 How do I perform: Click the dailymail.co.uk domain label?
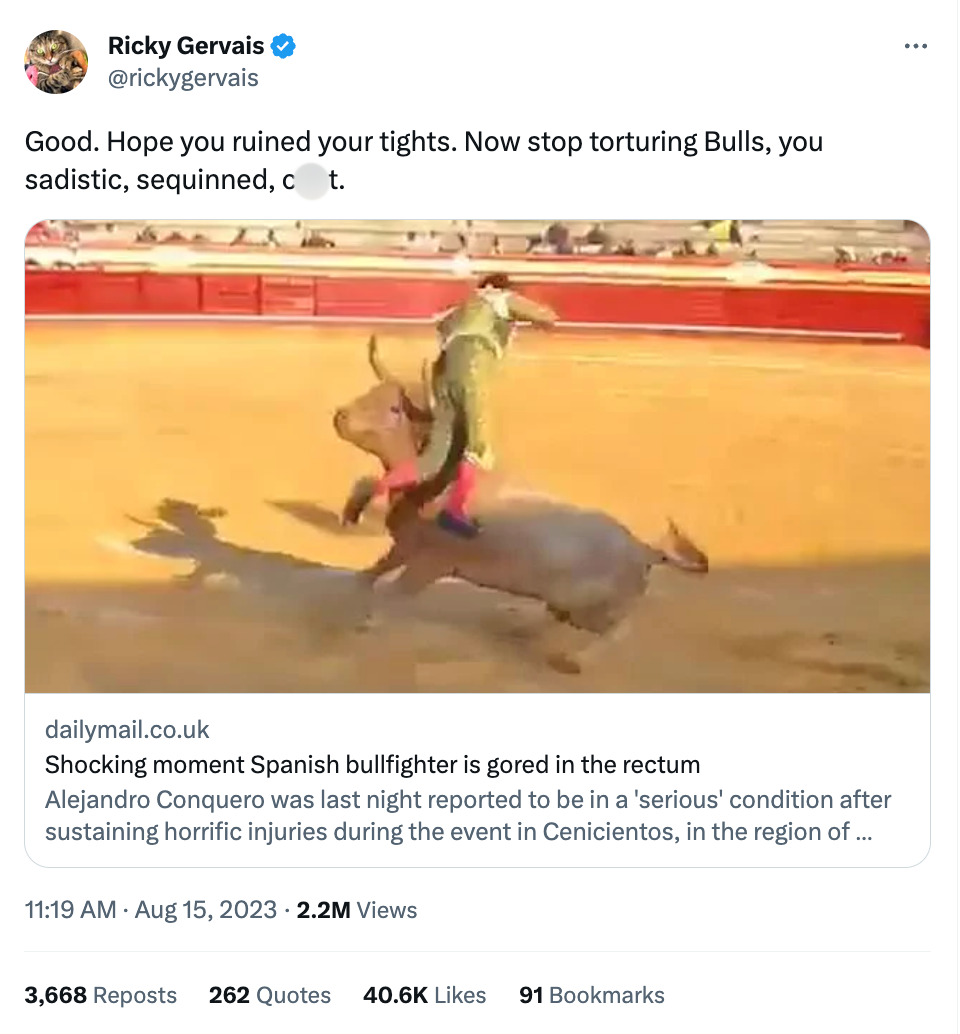[127, 730]
